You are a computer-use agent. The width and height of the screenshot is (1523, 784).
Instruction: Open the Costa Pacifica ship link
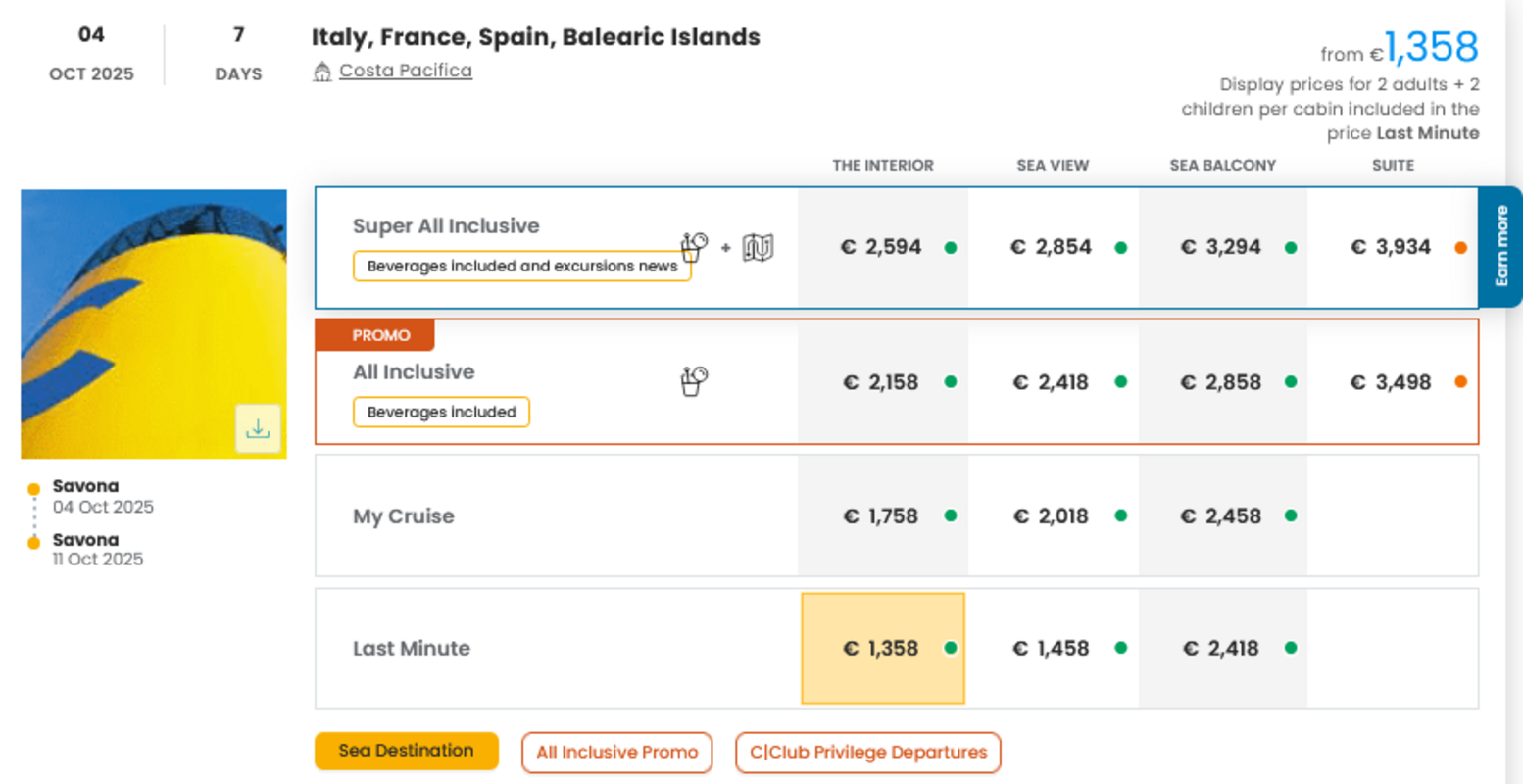(x=406, y=71)
